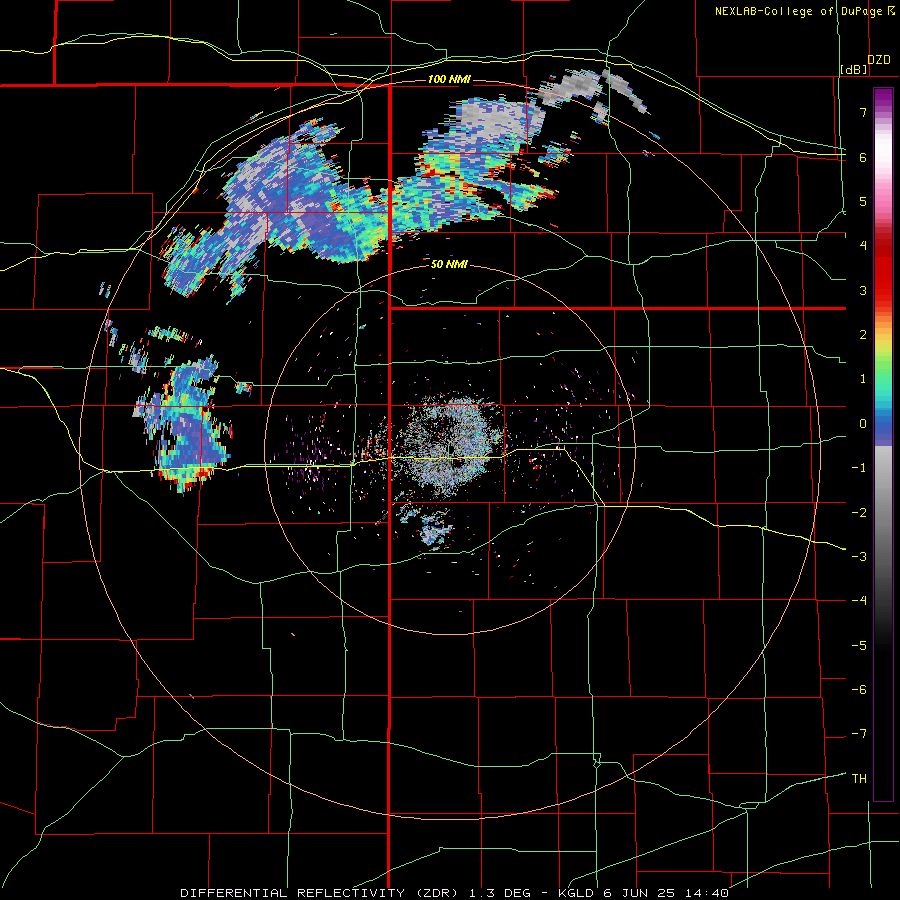Click the 100 NMI range ring label

pyautogui.click(x=449, y=79)
